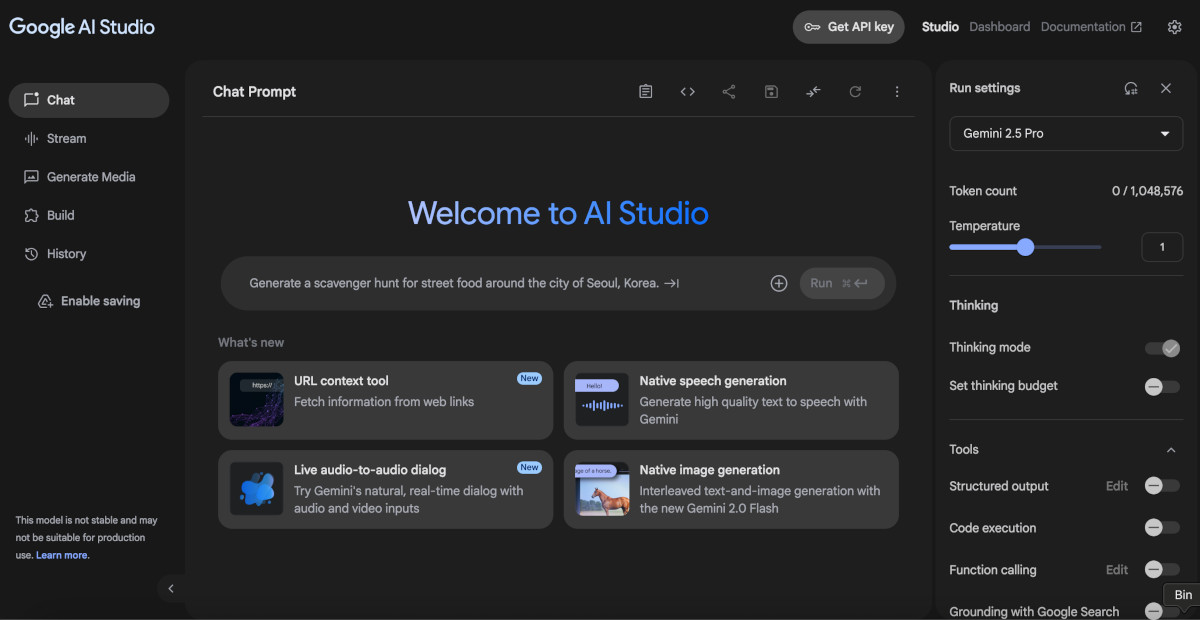Reset run settings to default icon

(1131, 88)
